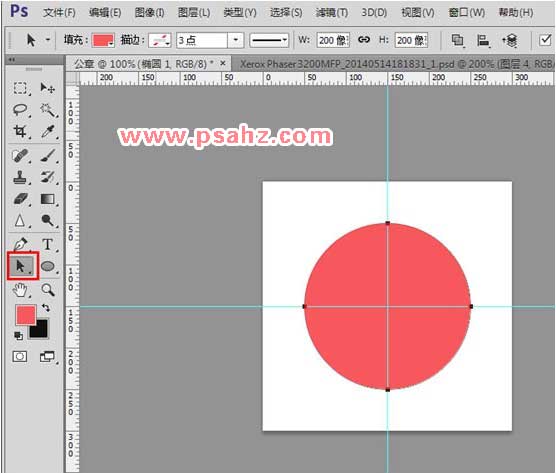Swap foreground and background colors
This screenshot has height=473, width=556.
click(46, 307)
